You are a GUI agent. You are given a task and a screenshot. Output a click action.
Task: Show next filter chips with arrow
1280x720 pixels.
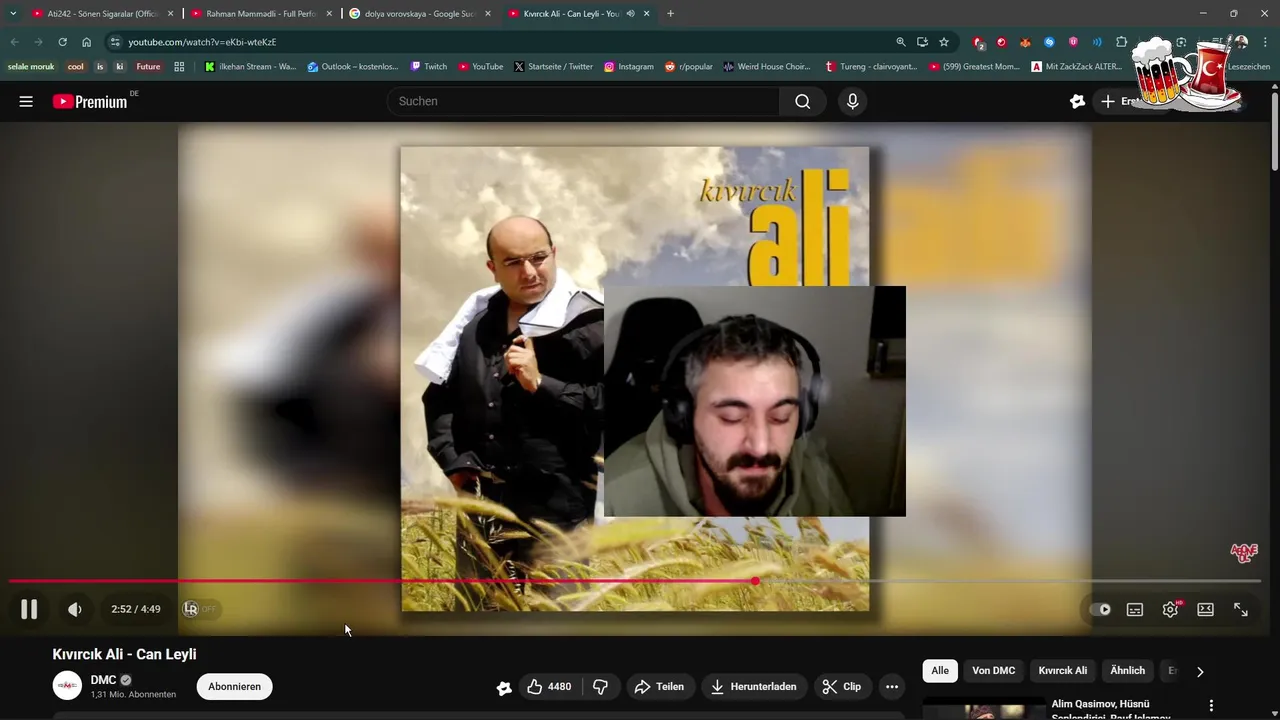pos(1200,671)
